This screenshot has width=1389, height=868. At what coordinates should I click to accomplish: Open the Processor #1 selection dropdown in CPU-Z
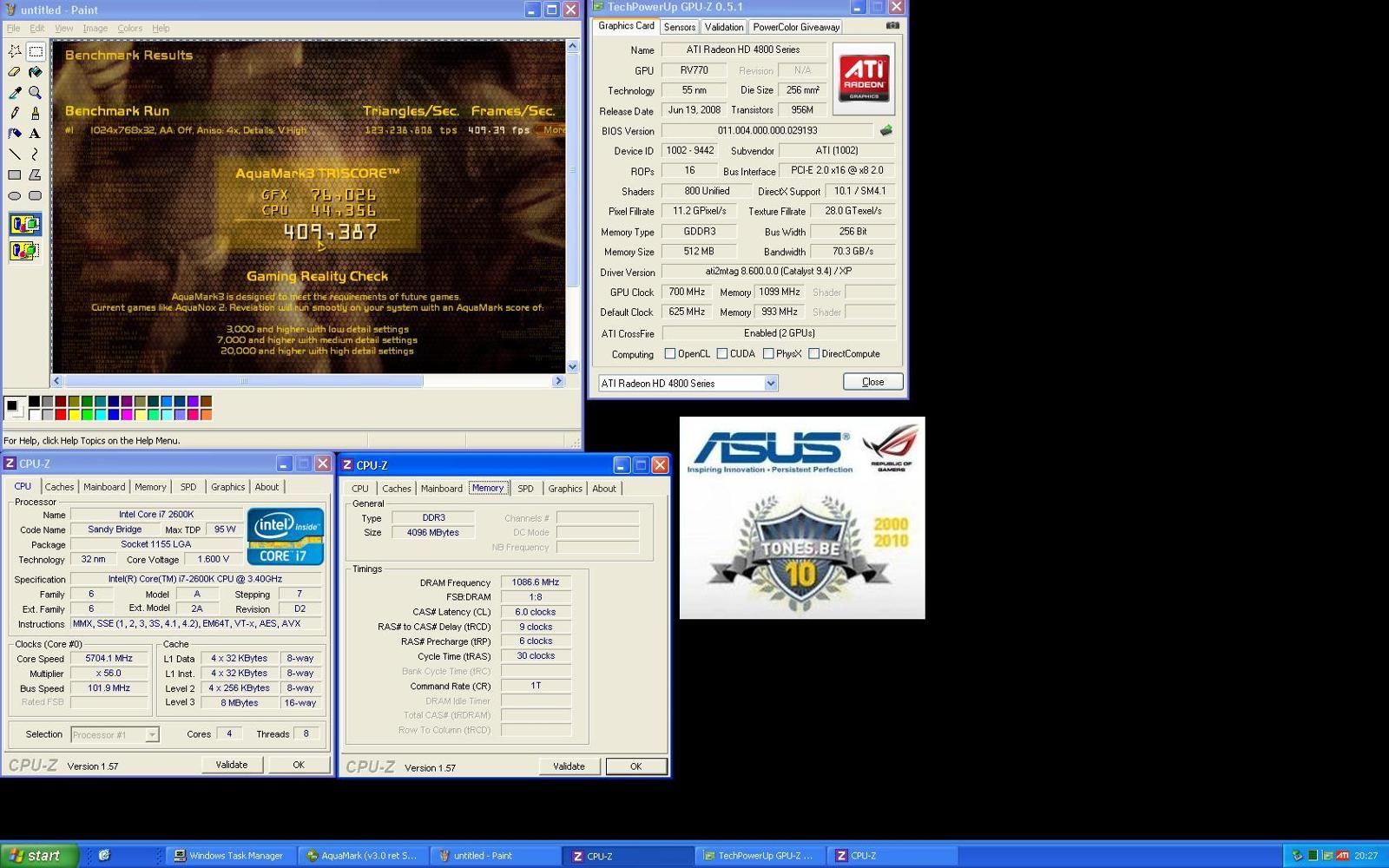(152, 734)
